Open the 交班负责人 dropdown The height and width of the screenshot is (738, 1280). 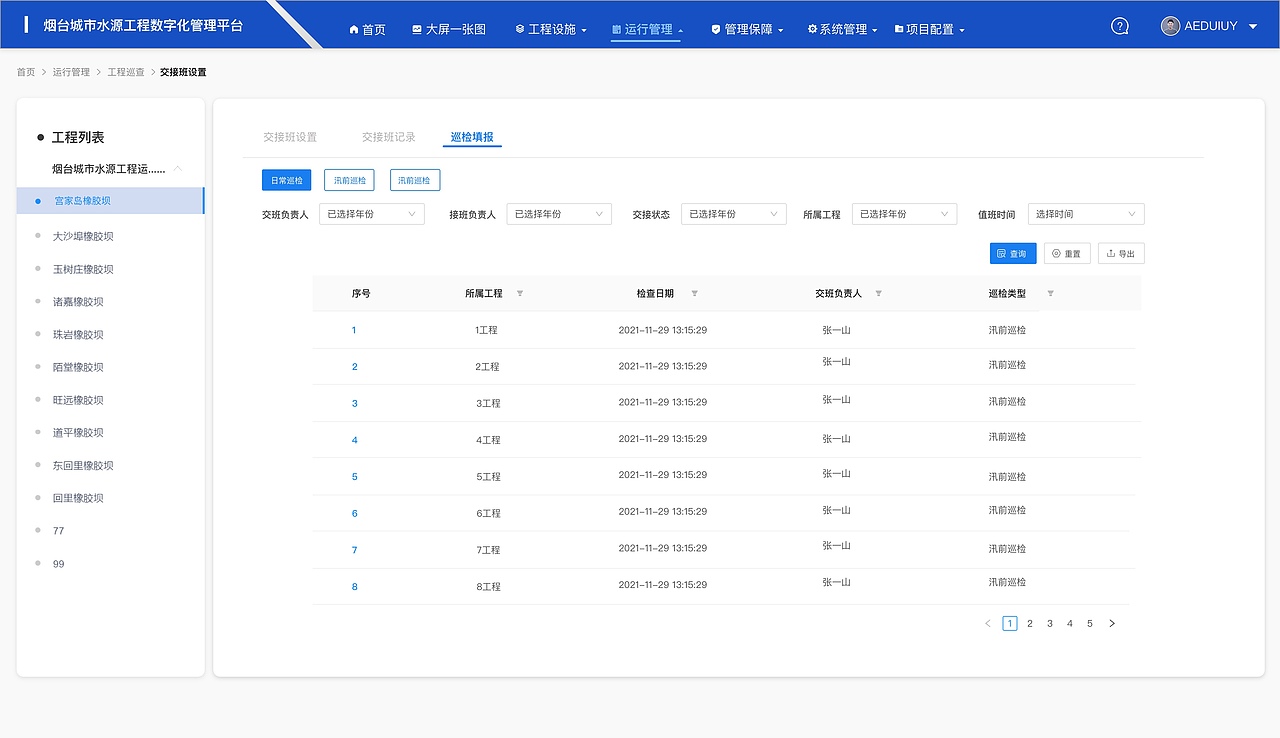point(372,214)
